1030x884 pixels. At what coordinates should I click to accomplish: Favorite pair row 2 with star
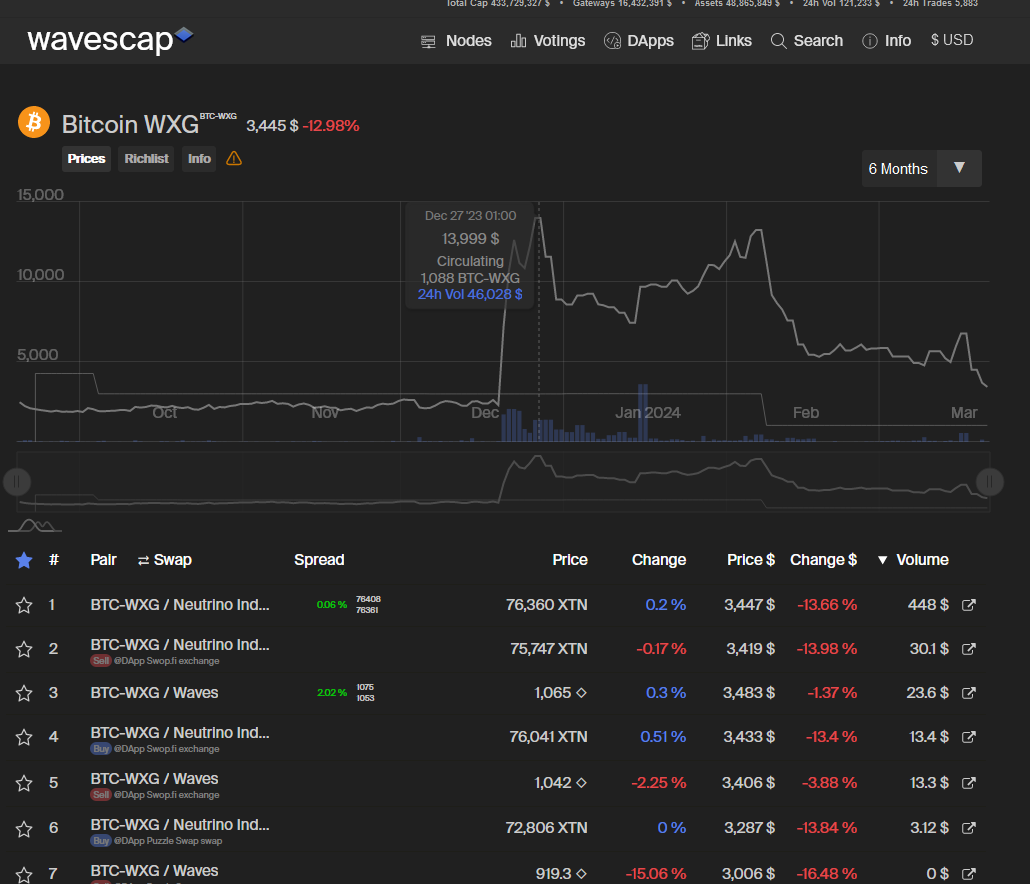coord(24,650)
